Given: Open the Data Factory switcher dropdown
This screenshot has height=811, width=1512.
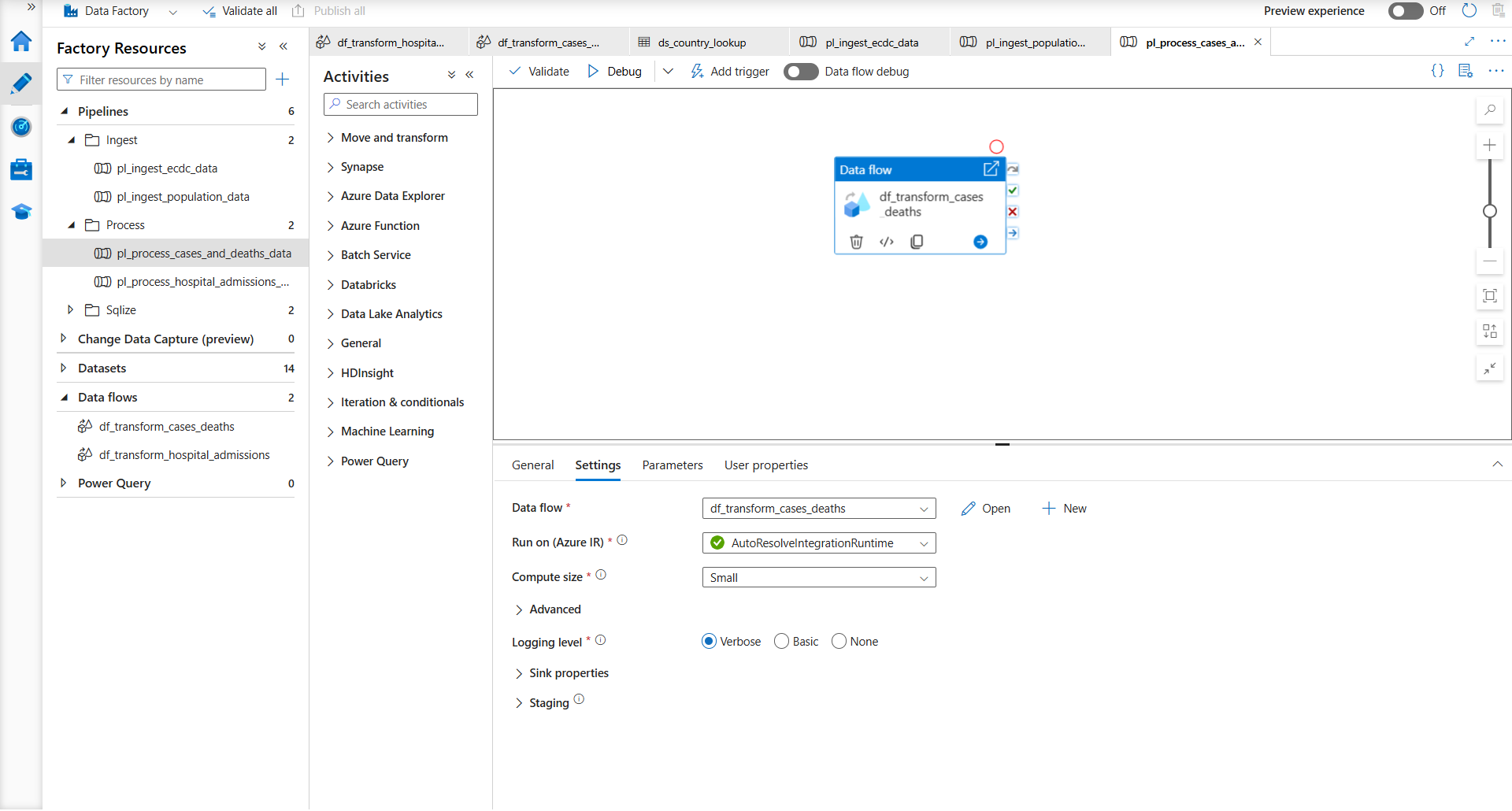Looking at the screenshot, I should point(173,11).
